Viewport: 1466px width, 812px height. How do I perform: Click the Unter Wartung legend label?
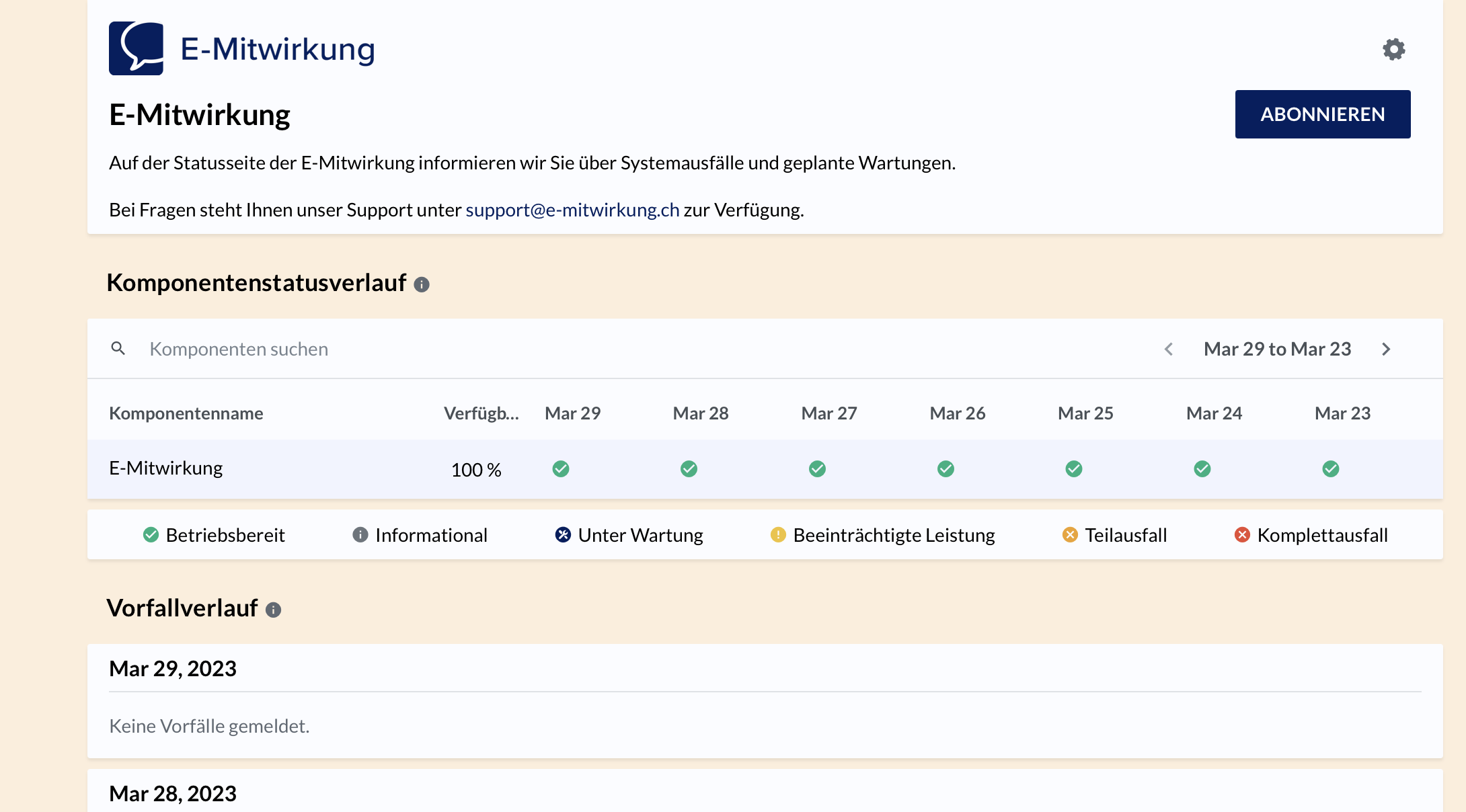[x=640, y=535]
